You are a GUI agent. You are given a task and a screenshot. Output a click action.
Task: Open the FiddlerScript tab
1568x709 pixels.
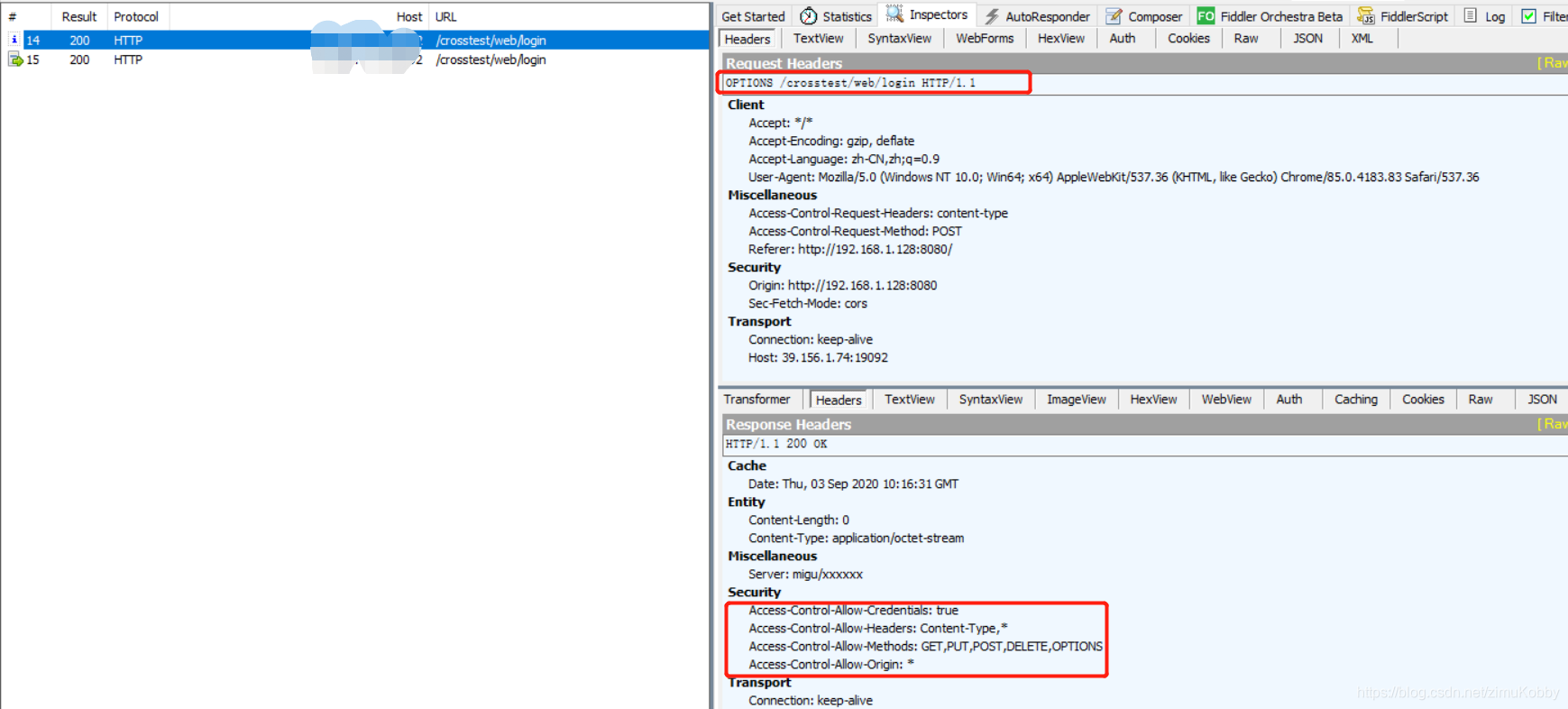click(1414, 16)
